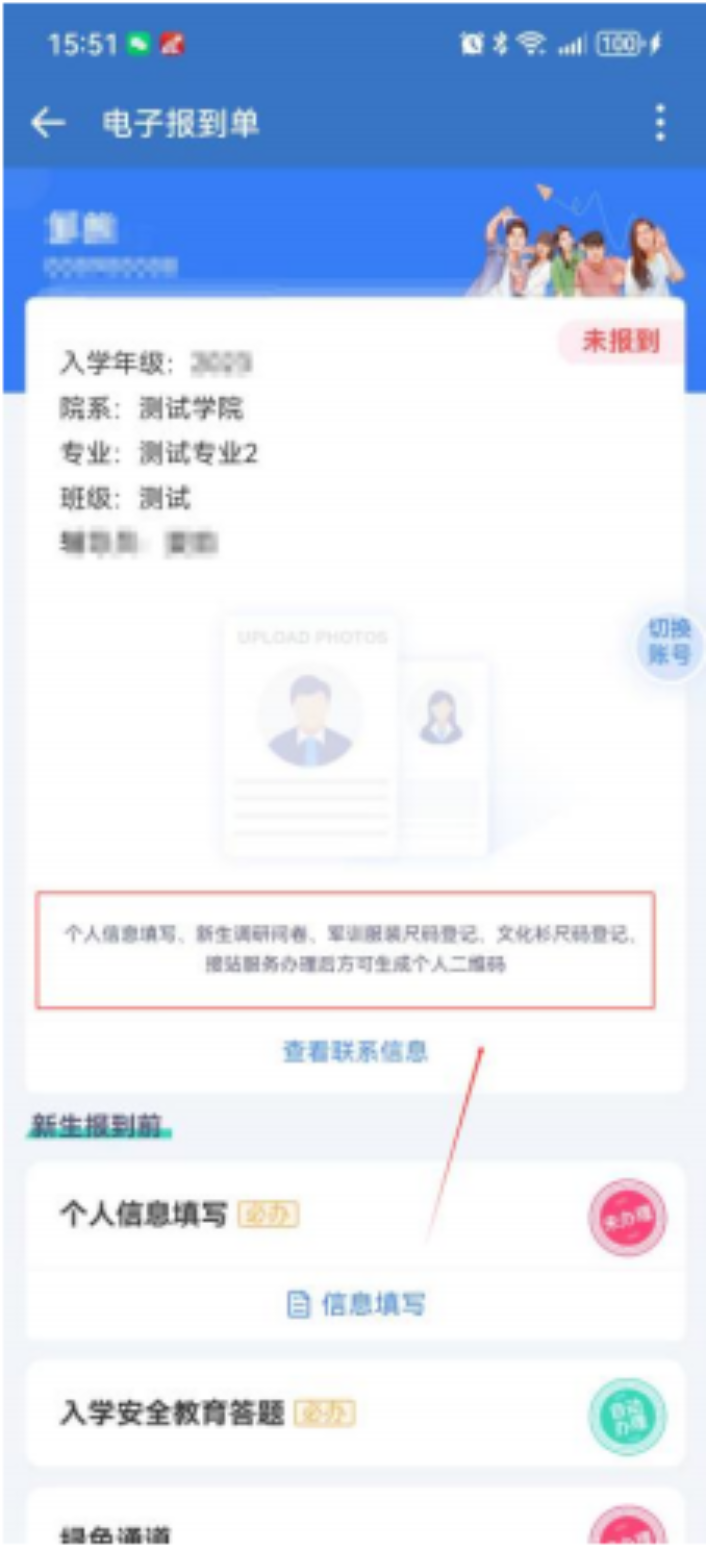Screen dimensions: 707x1550
Task: Tap the red-bordered QR code requirement notice
Action: [345, 950]
